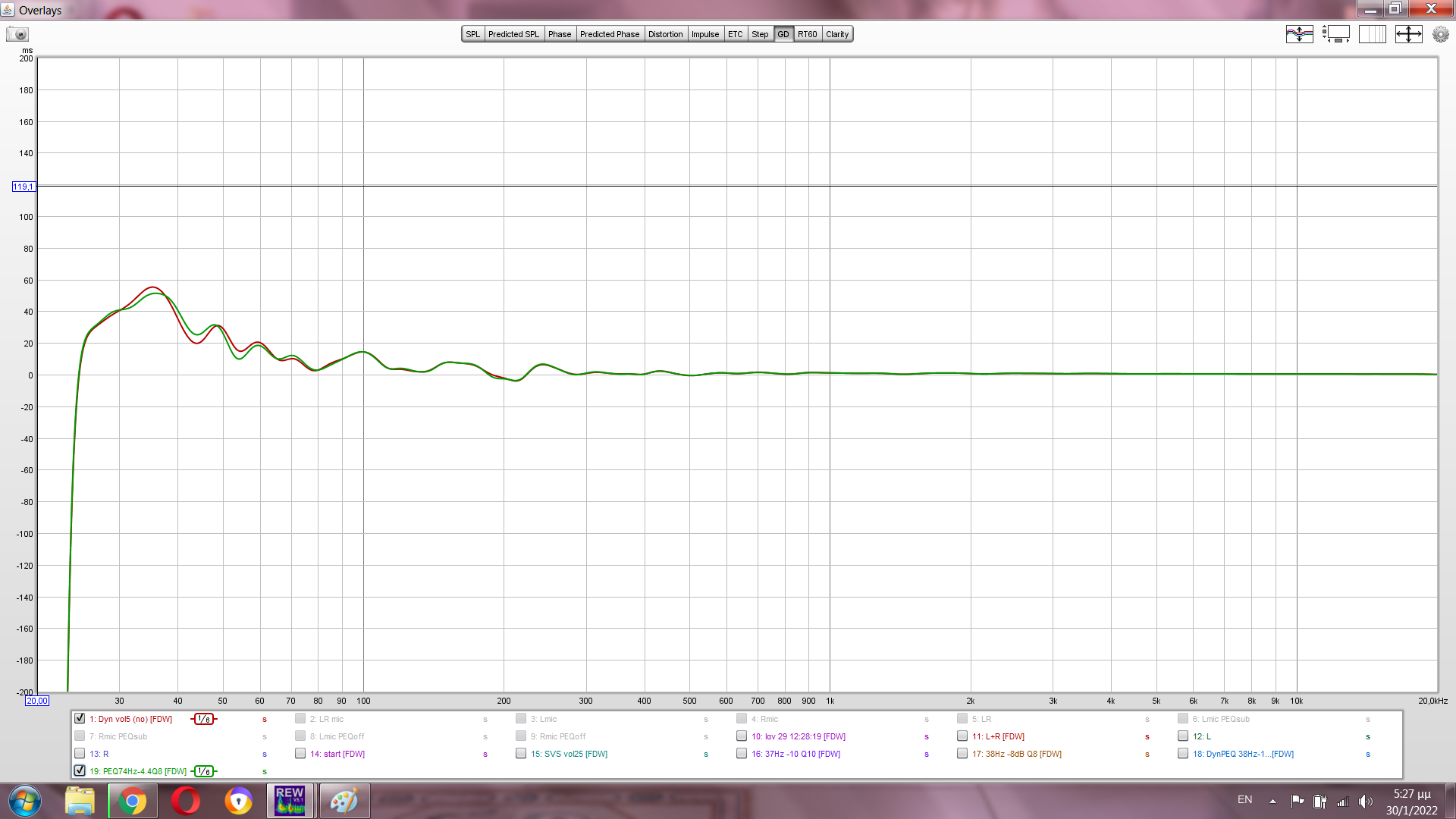Select the RT60 overlay button
This screenshot has height=819, width=1456.
click(x=807, y=34)
